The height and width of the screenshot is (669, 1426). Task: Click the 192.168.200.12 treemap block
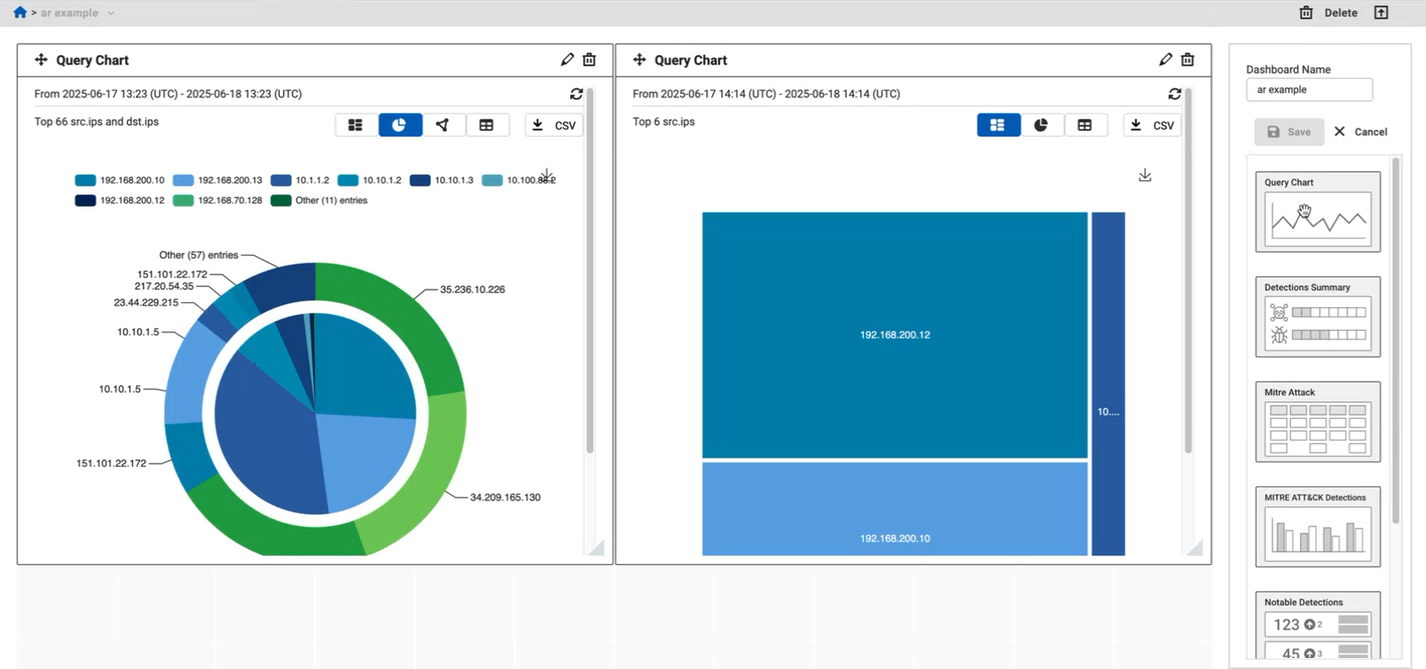point(894,335)
